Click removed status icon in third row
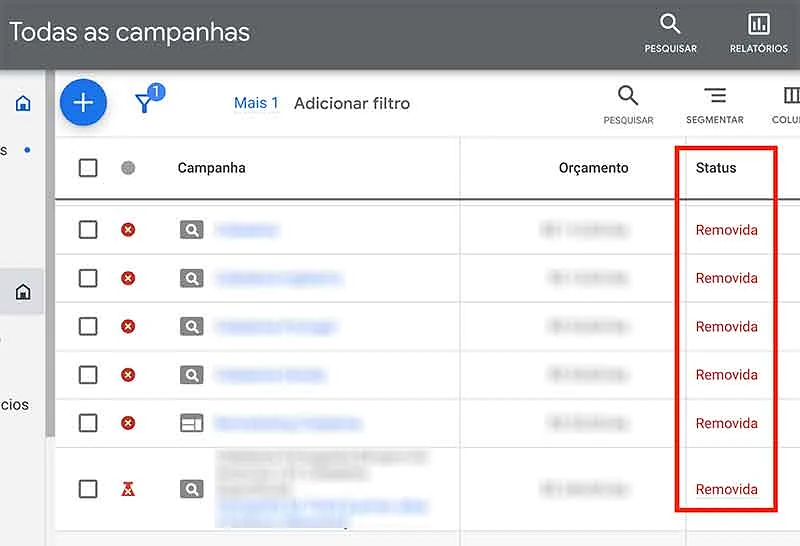The image size is (800, 546). [x=128, y=326]
